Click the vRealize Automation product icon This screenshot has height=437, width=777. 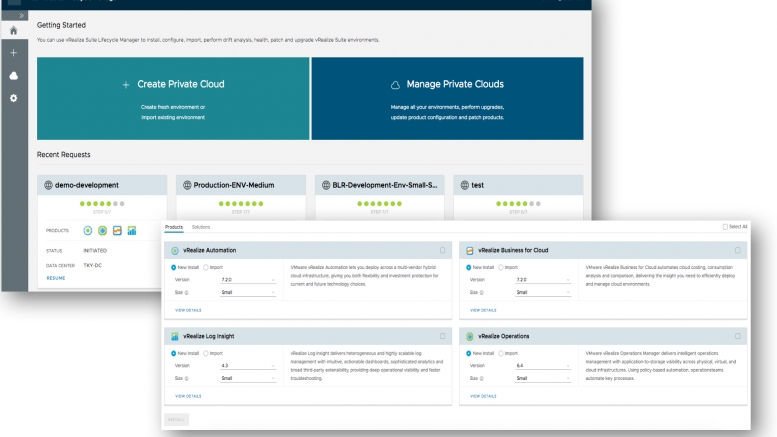(x=175, y=251)
